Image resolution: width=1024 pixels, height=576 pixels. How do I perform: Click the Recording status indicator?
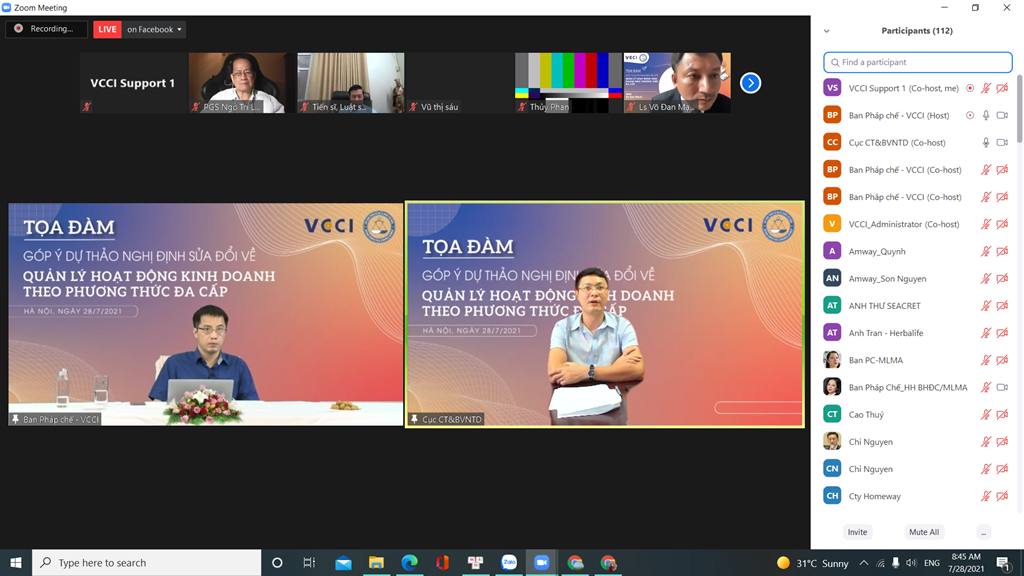pos(46,29)
